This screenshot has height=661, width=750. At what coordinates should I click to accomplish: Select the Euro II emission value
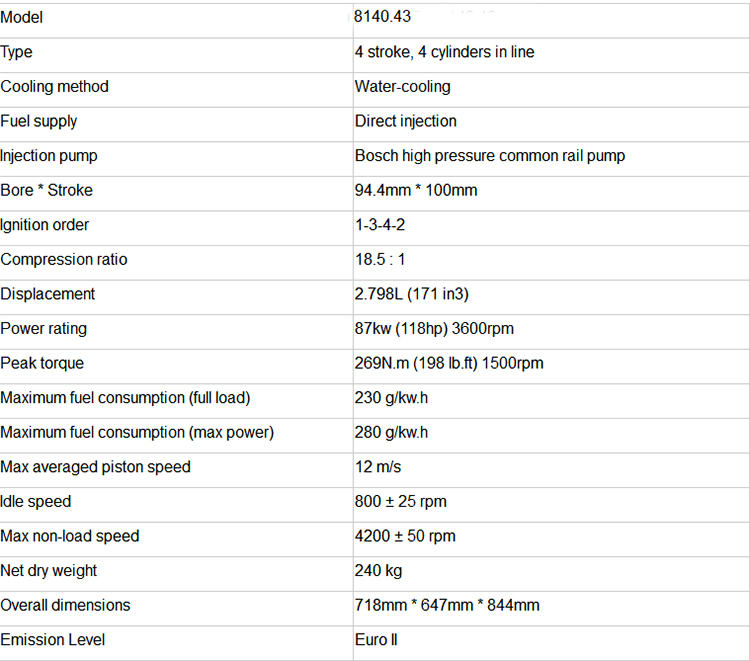[376, 639]
